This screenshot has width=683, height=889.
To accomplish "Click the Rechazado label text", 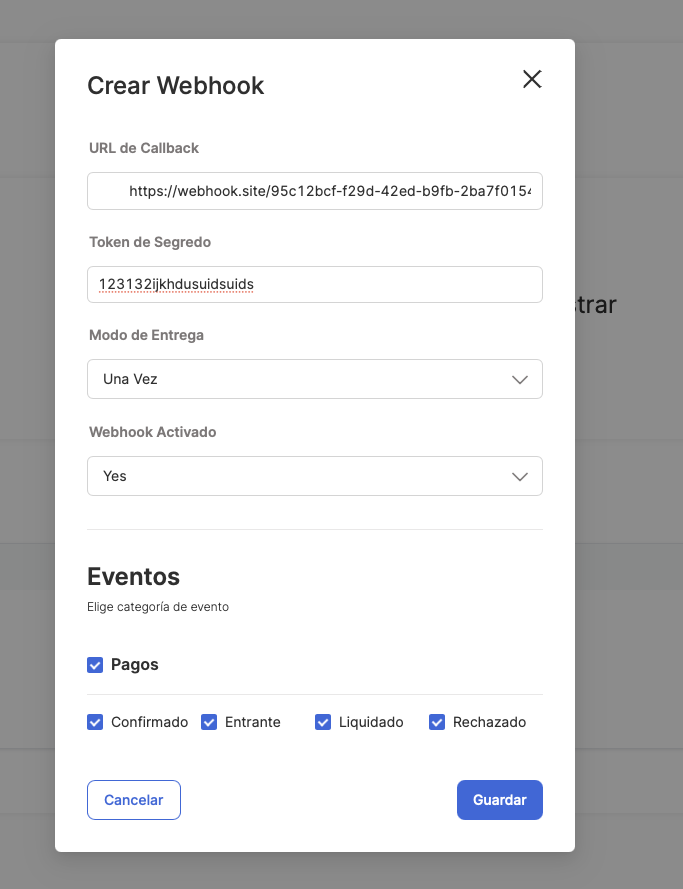I will click(489, 722).
